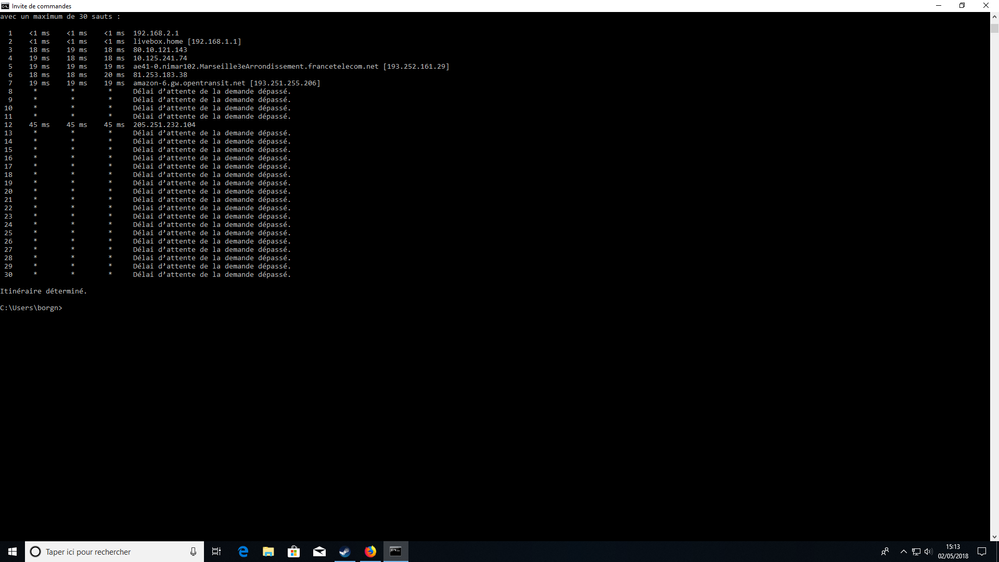
Task: Close the Invite de commandes window
Action: 986,5
